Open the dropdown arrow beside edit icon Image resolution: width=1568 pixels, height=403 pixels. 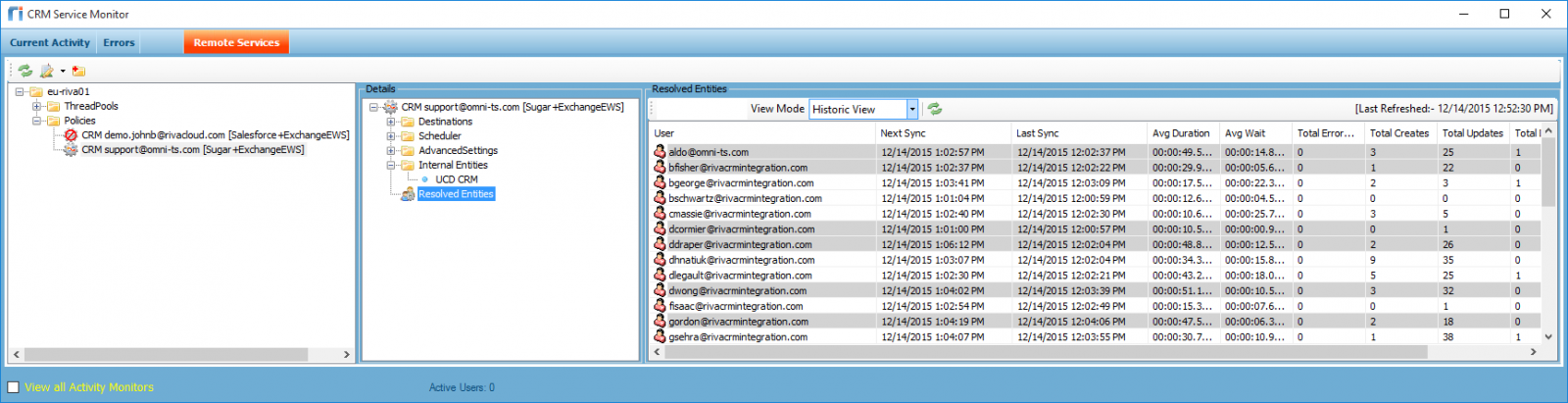coord(63,71)
